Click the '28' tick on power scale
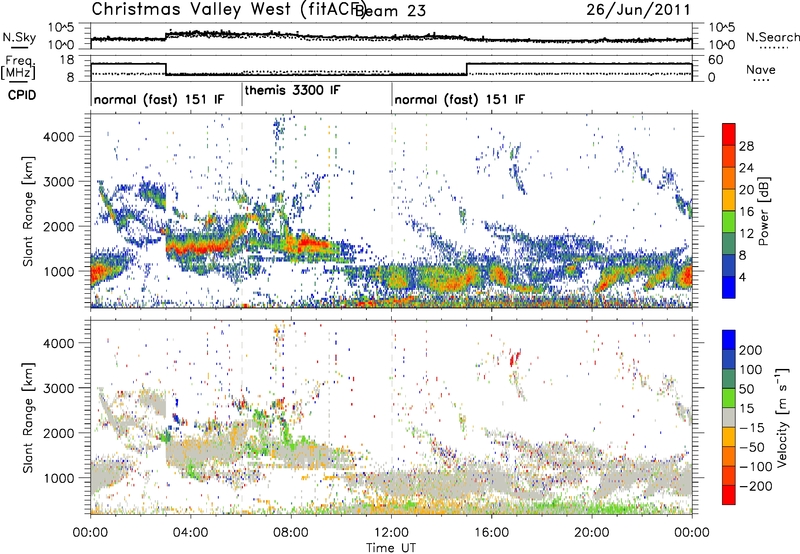The image size is (800, 554). point(746,146)
